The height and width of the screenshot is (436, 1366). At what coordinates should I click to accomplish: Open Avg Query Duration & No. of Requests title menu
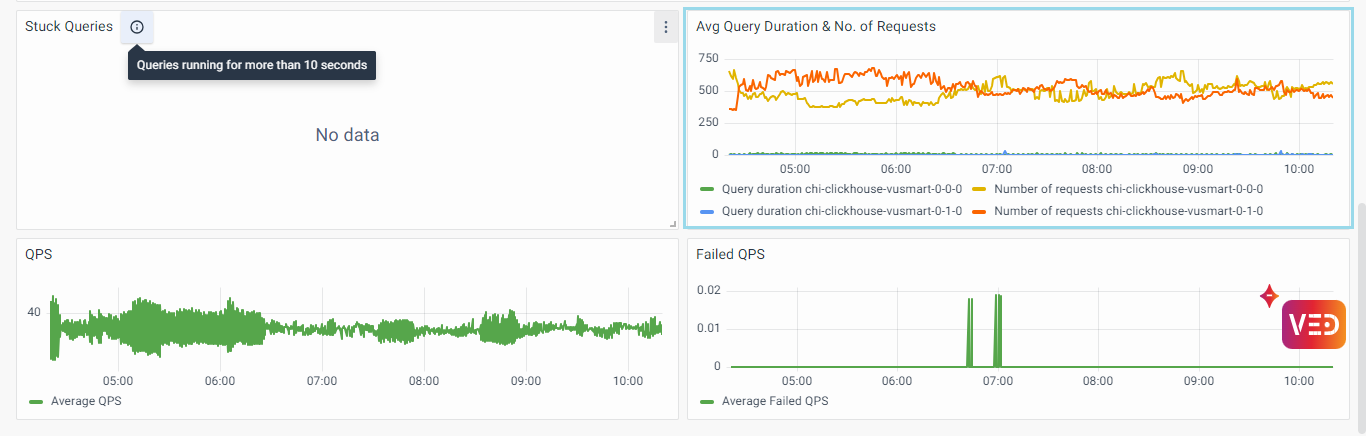click(816, 27)
